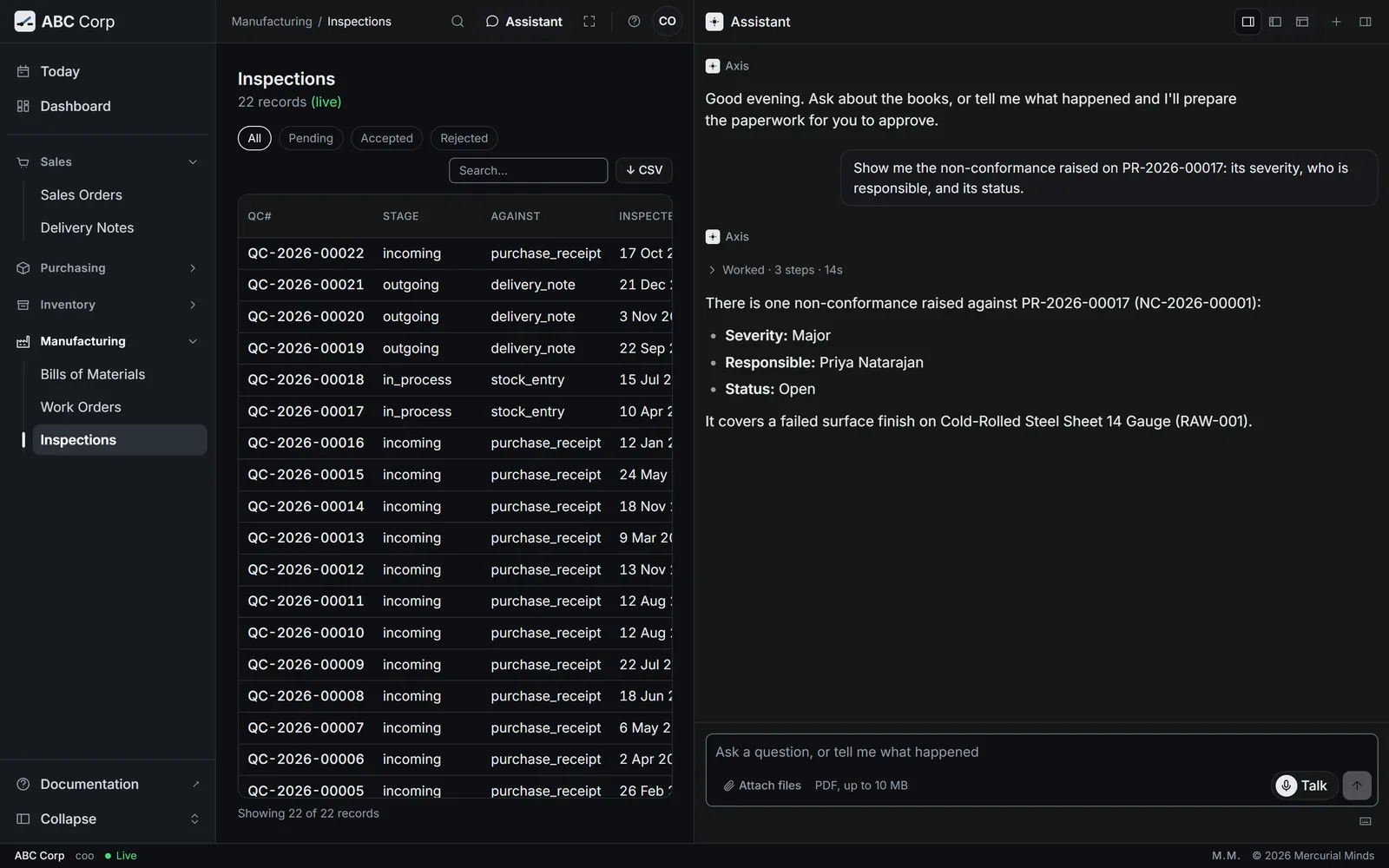Select left-side panel layout icon
Viewport: 1389px width, 868px height.
1275,22
